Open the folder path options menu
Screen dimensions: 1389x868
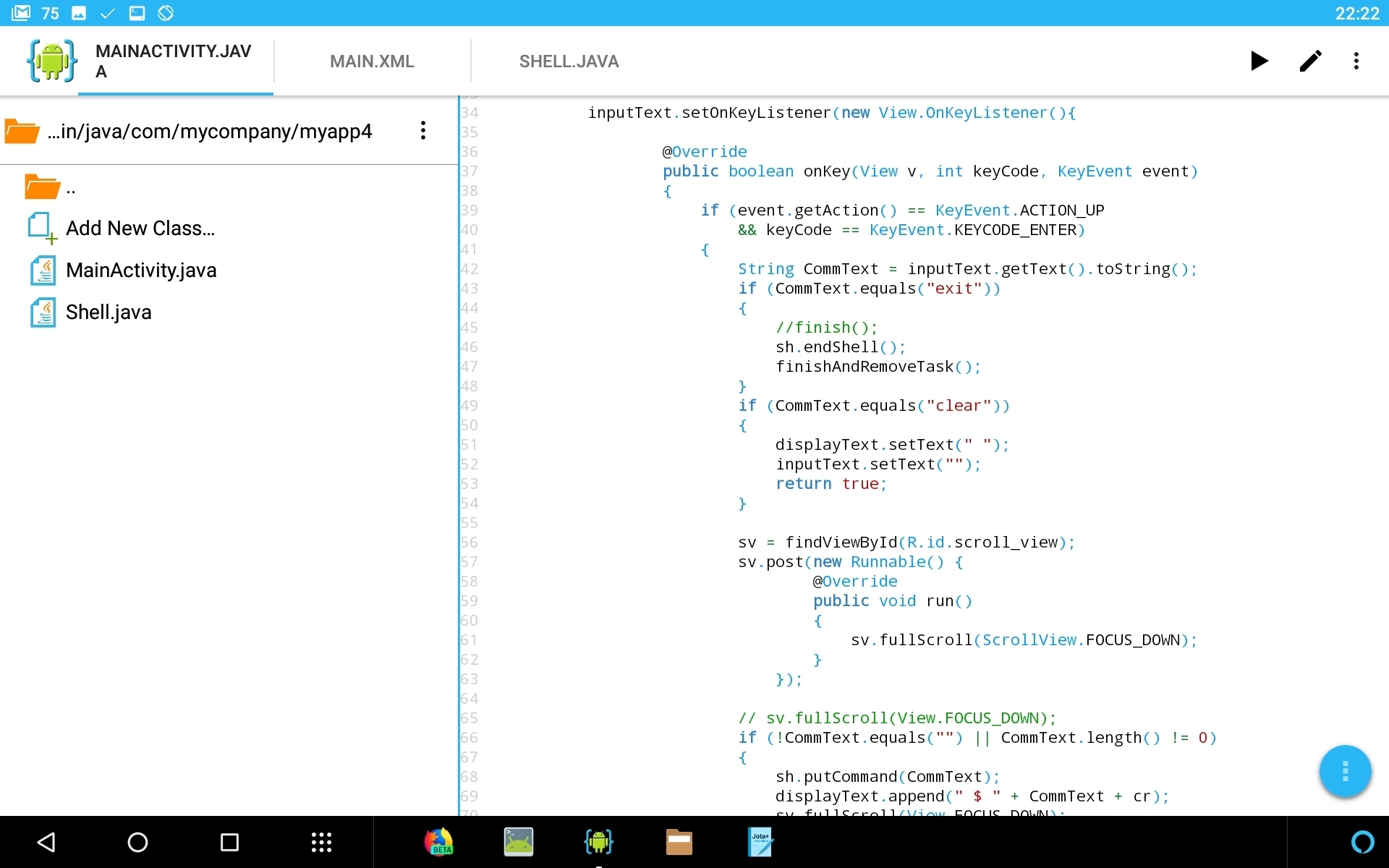423,131
